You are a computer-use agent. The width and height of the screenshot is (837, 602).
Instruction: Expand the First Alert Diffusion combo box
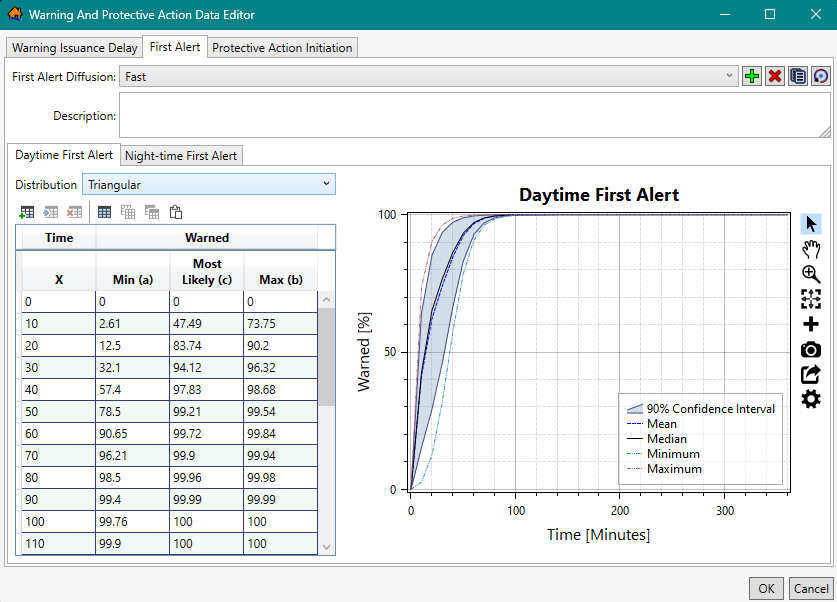pyautogui.click(x=729, y=75)
